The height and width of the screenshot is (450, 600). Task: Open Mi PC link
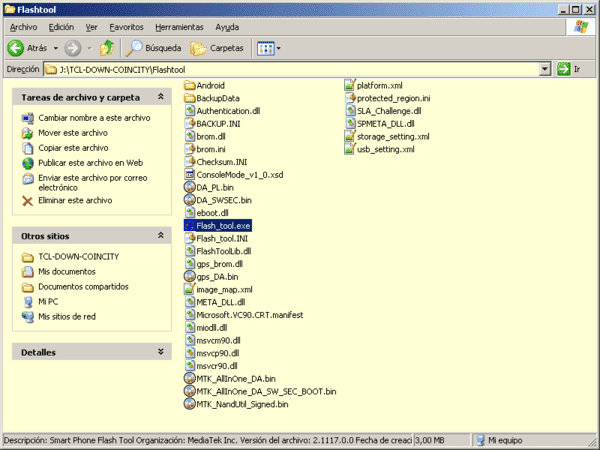(x=48, y=302)
